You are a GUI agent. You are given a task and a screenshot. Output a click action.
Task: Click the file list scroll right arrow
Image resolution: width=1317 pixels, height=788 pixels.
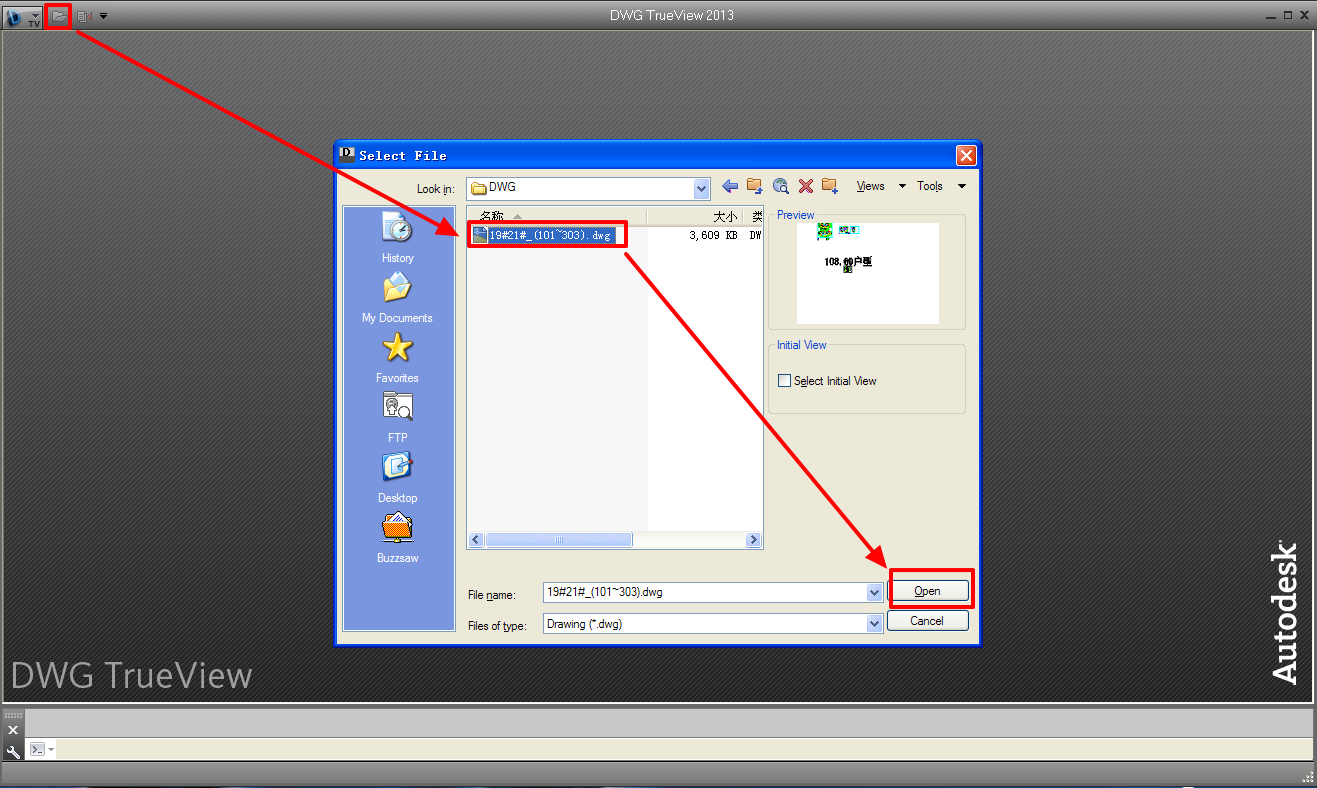tap(753, 540)
